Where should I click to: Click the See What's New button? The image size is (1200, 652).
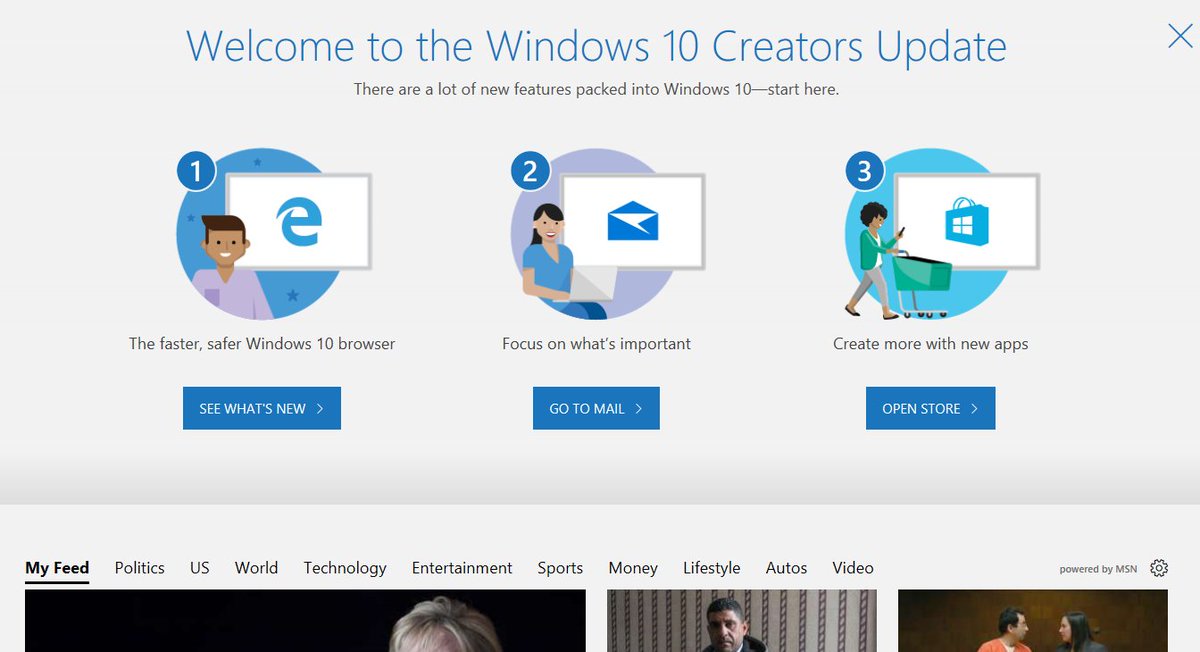click(262, 408)
